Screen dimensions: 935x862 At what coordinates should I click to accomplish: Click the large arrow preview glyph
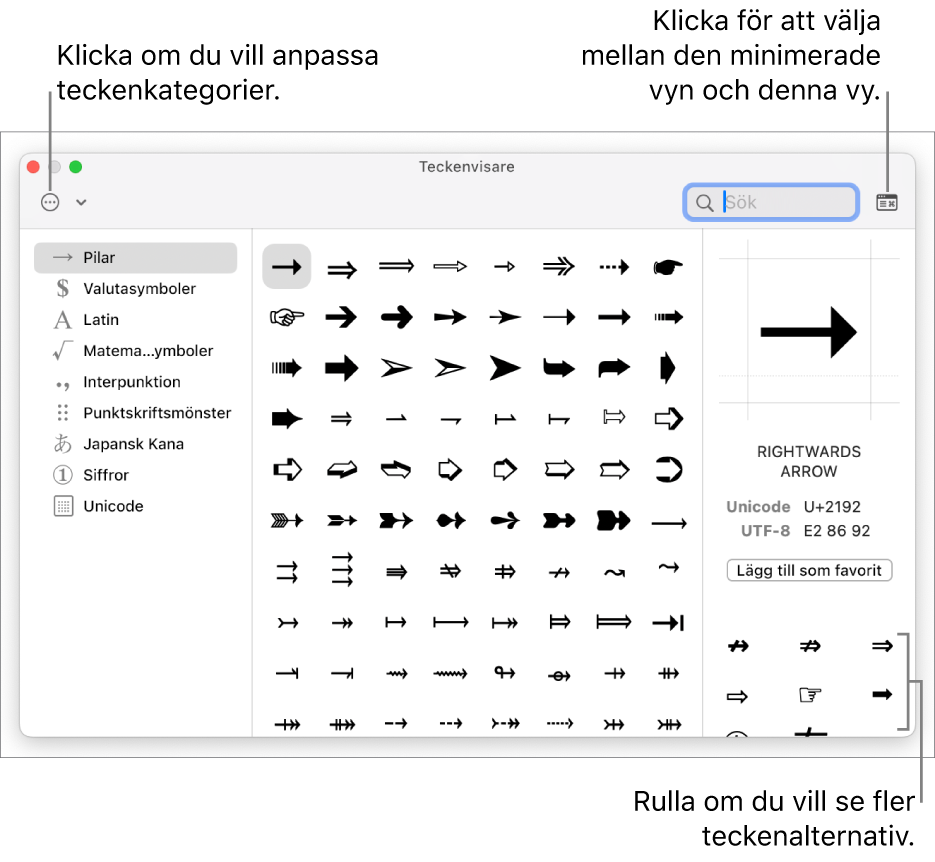coord(809,332)
